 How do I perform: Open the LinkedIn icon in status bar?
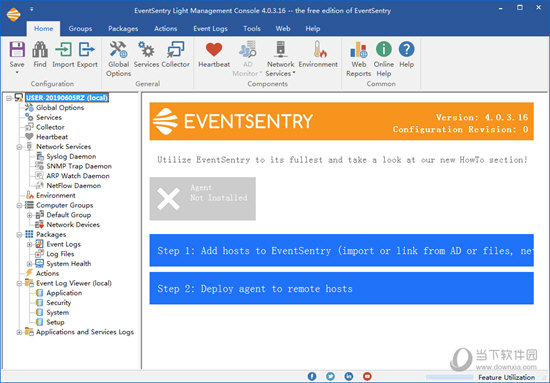[x=349, y=376]
